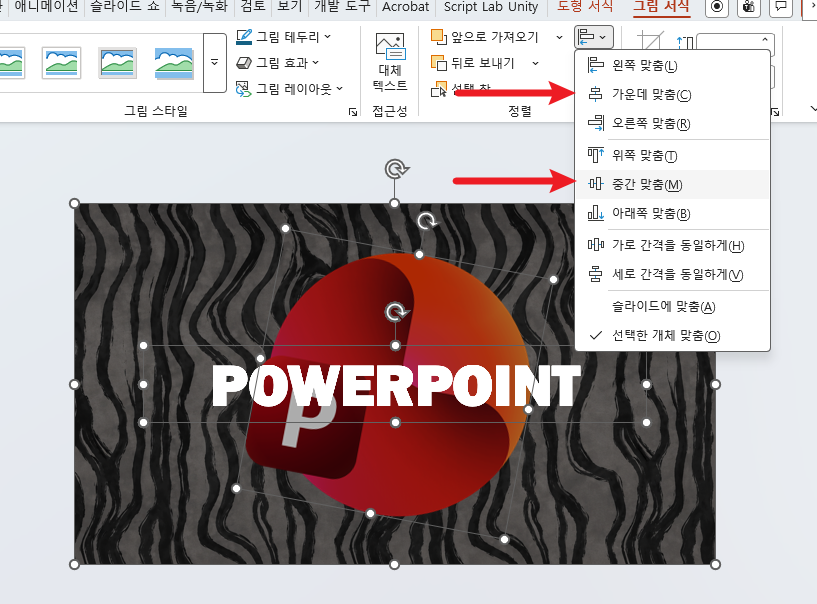Open the align objects dropdown button

click(x=593, y=37)
